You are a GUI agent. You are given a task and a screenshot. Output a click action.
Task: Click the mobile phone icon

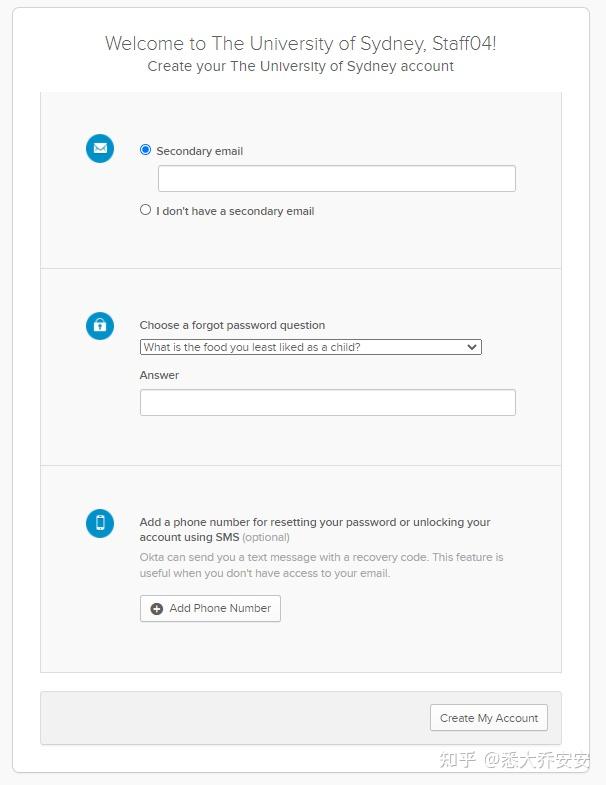100,523
